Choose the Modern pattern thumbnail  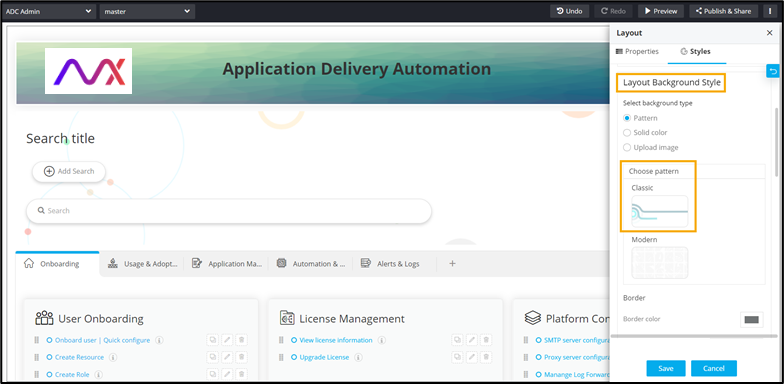[x=660, y=263]
